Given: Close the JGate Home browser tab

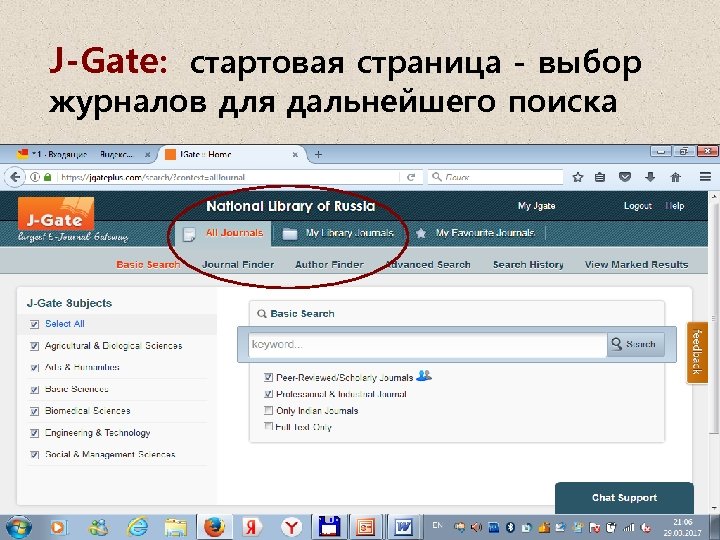Looking at the screenshot, I should pyautogui.click(x=295, y=155).
